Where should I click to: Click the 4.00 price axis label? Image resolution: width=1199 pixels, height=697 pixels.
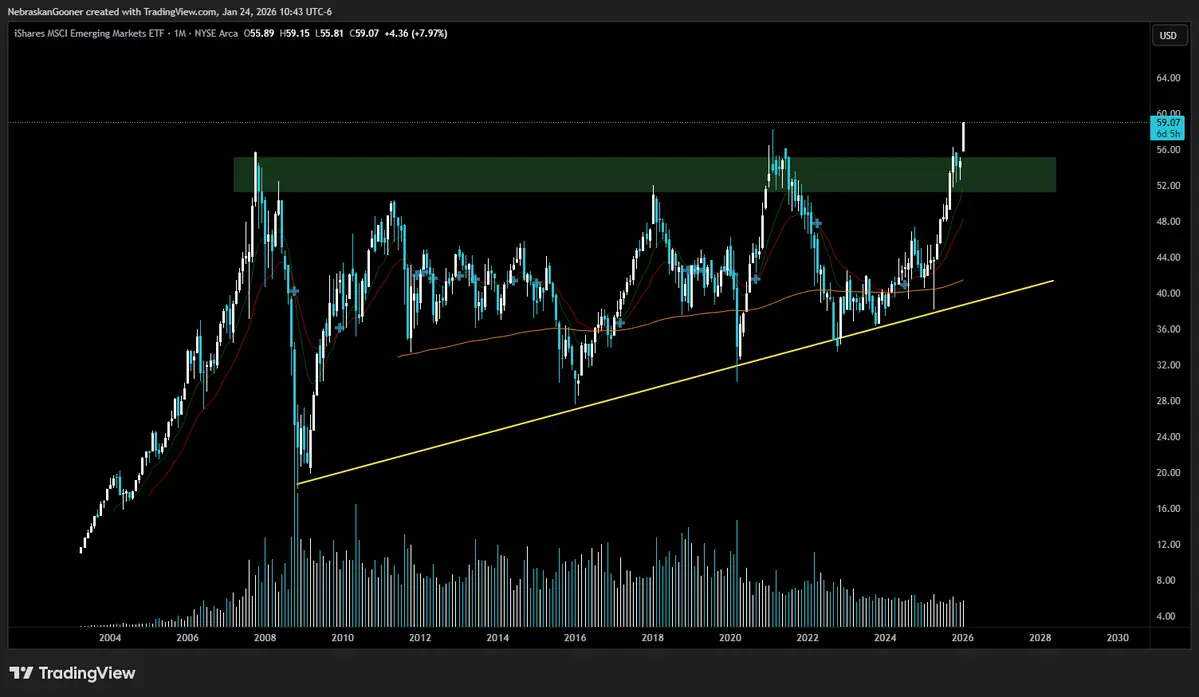click(x=1166, y=617)
